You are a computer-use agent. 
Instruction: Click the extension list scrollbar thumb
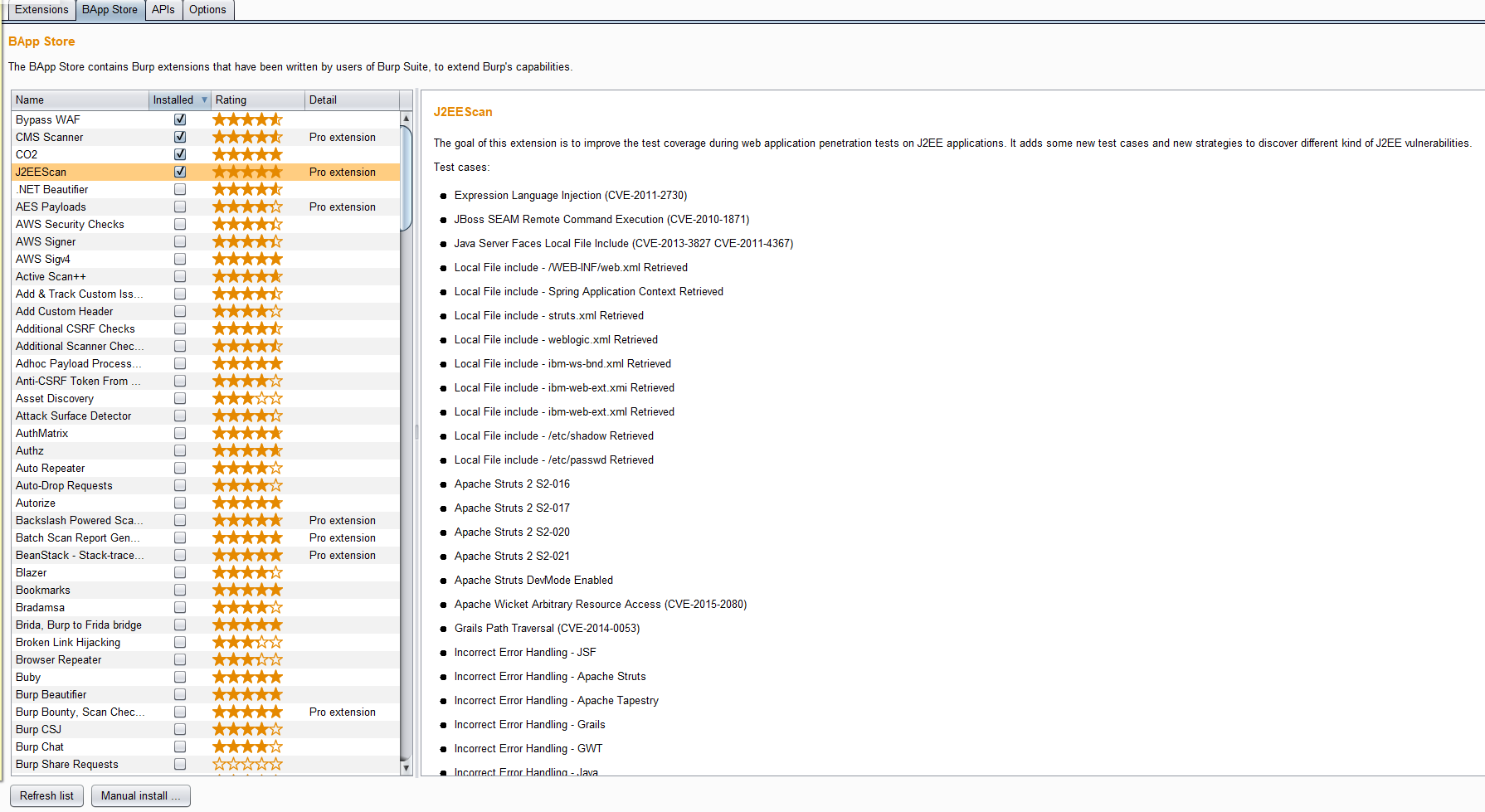pos(407,177)
